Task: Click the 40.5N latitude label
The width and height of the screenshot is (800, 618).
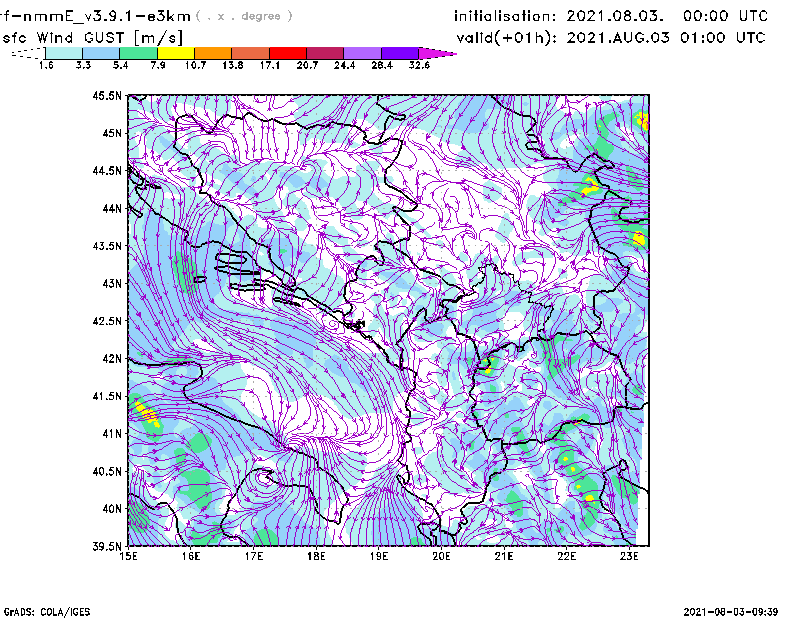Action: point(107,472)
